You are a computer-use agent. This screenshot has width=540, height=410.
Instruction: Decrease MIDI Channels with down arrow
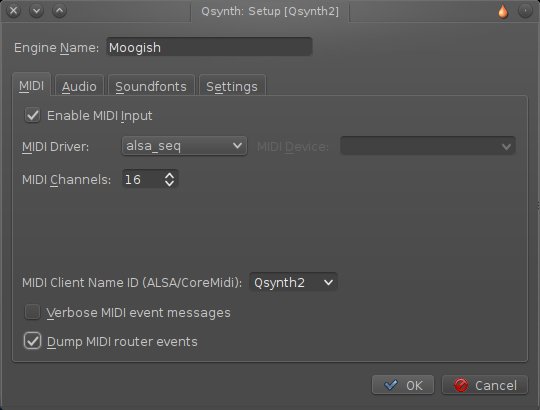click(169, 183)
